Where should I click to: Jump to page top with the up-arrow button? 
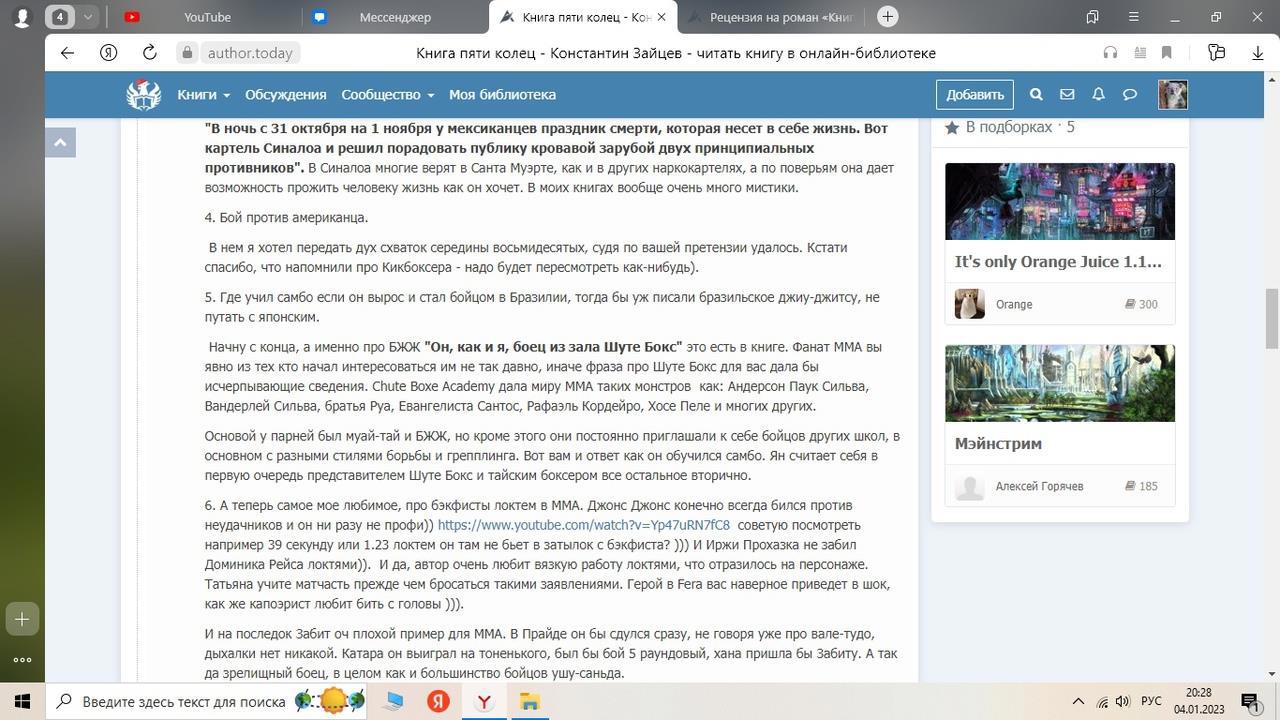[x=60, y=143]
